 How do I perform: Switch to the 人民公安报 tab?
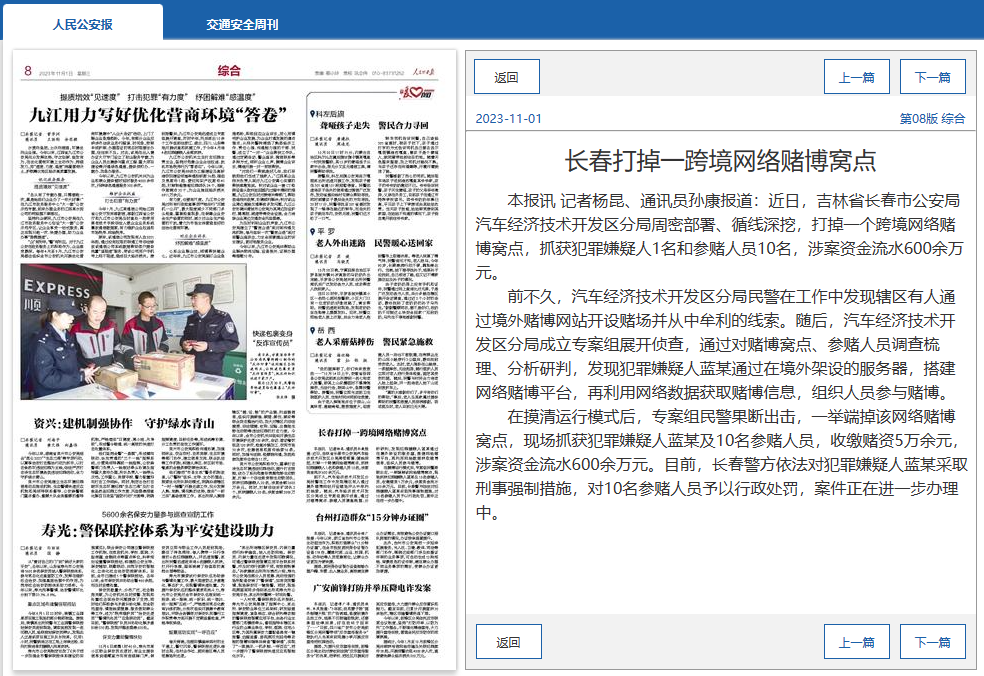(x=83, y=24)
